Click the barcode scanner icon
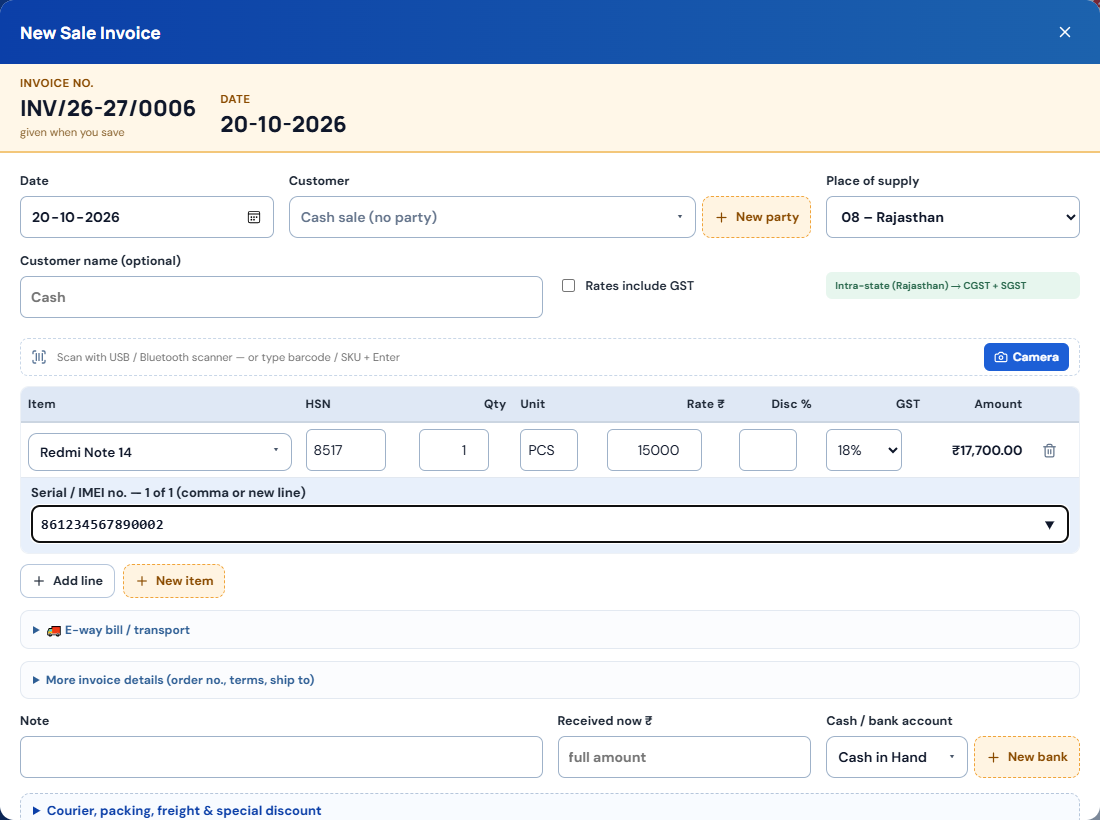 (39, 357)
